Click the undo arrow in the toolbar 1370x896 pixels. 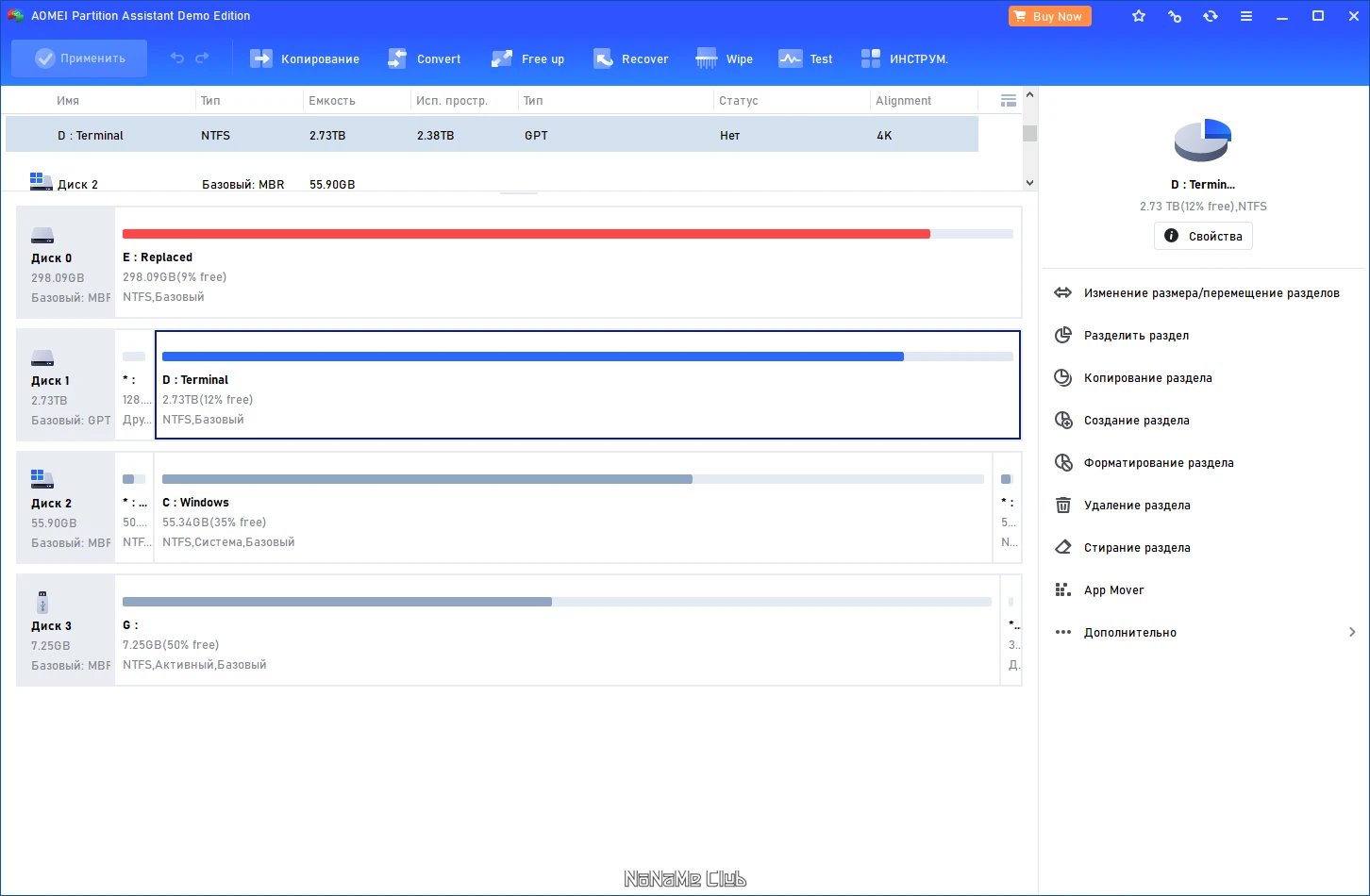177,58
